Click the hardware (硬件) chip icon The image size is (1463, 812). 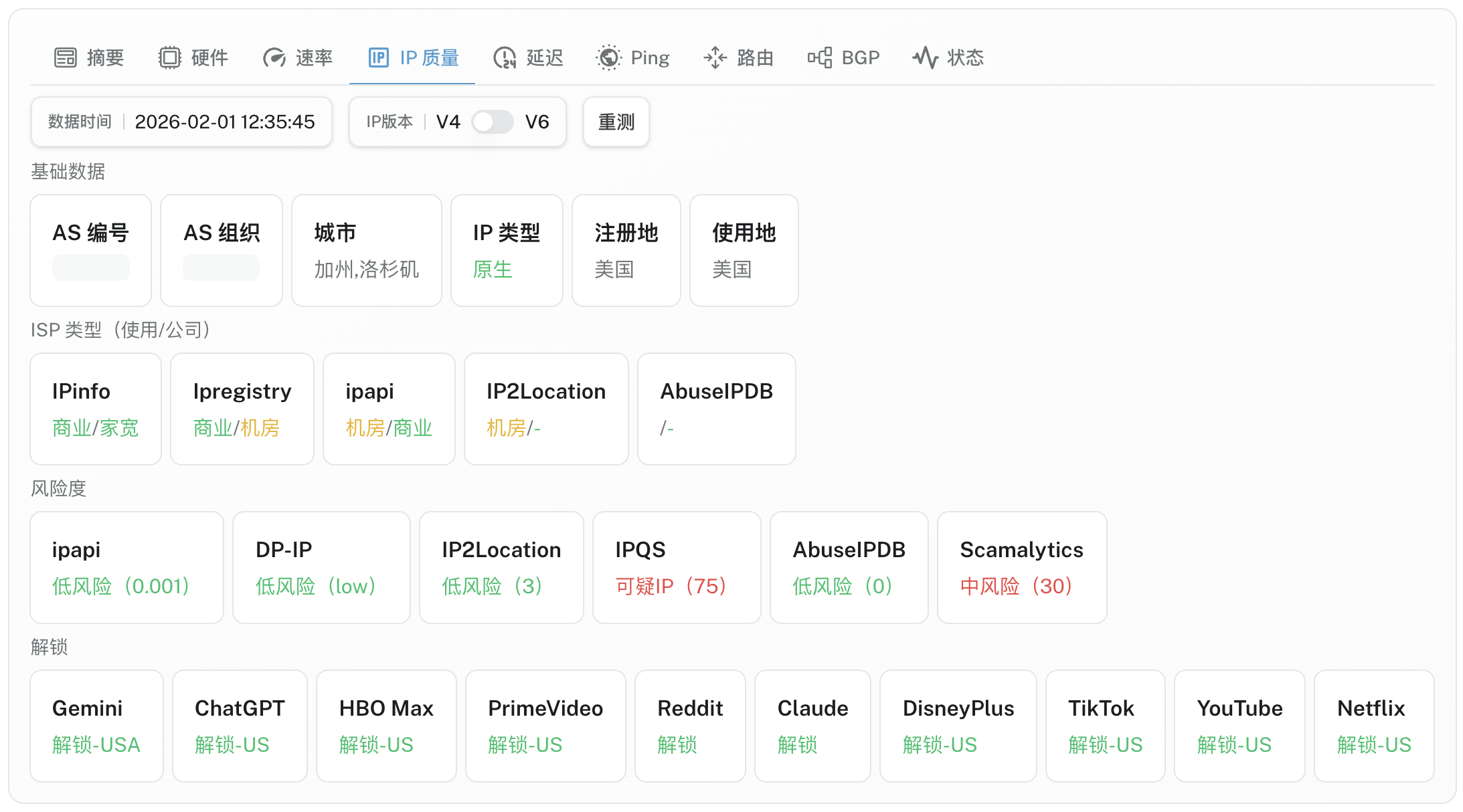(169, 58)
